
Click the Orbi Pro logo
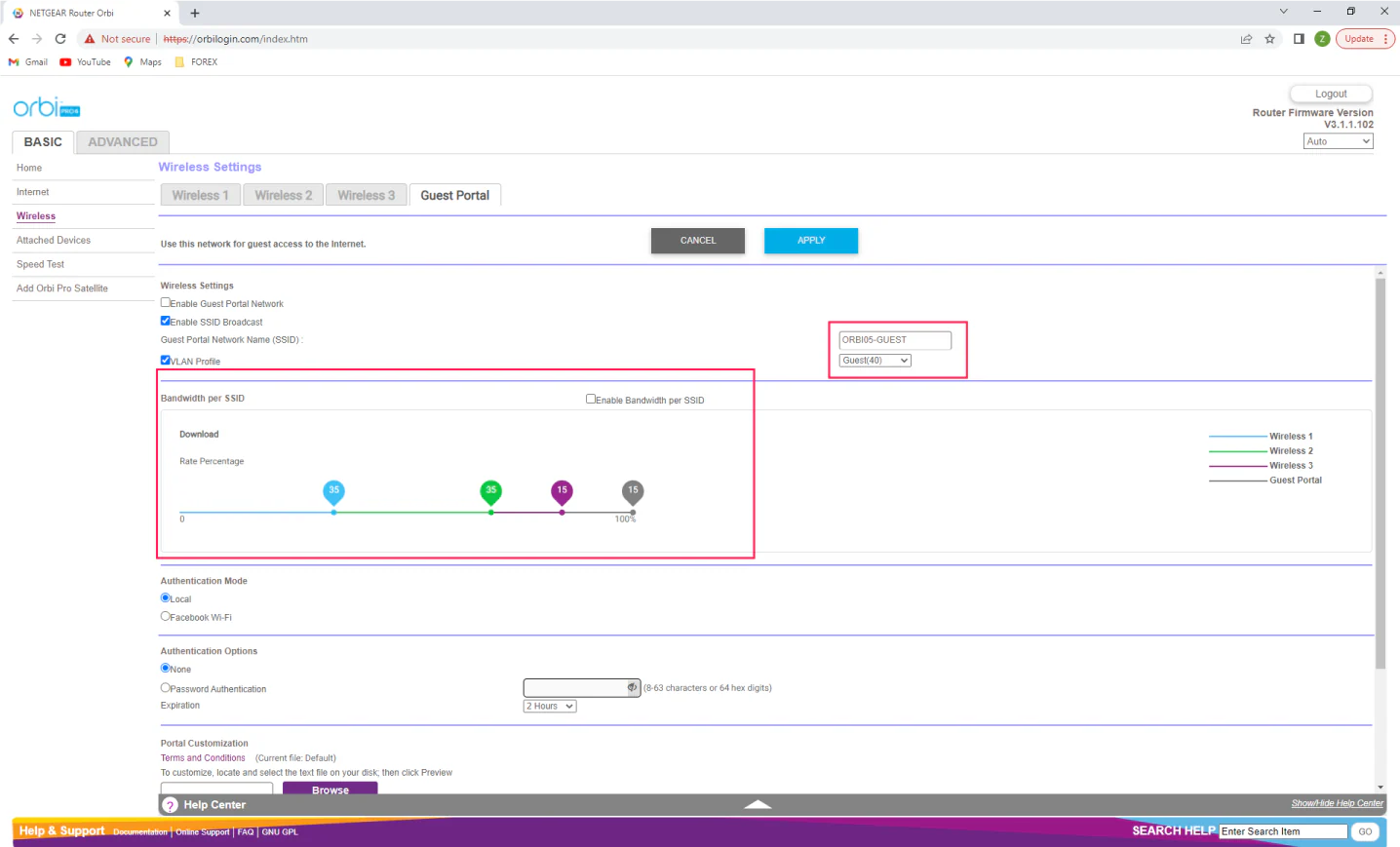[x=47, y=107]
